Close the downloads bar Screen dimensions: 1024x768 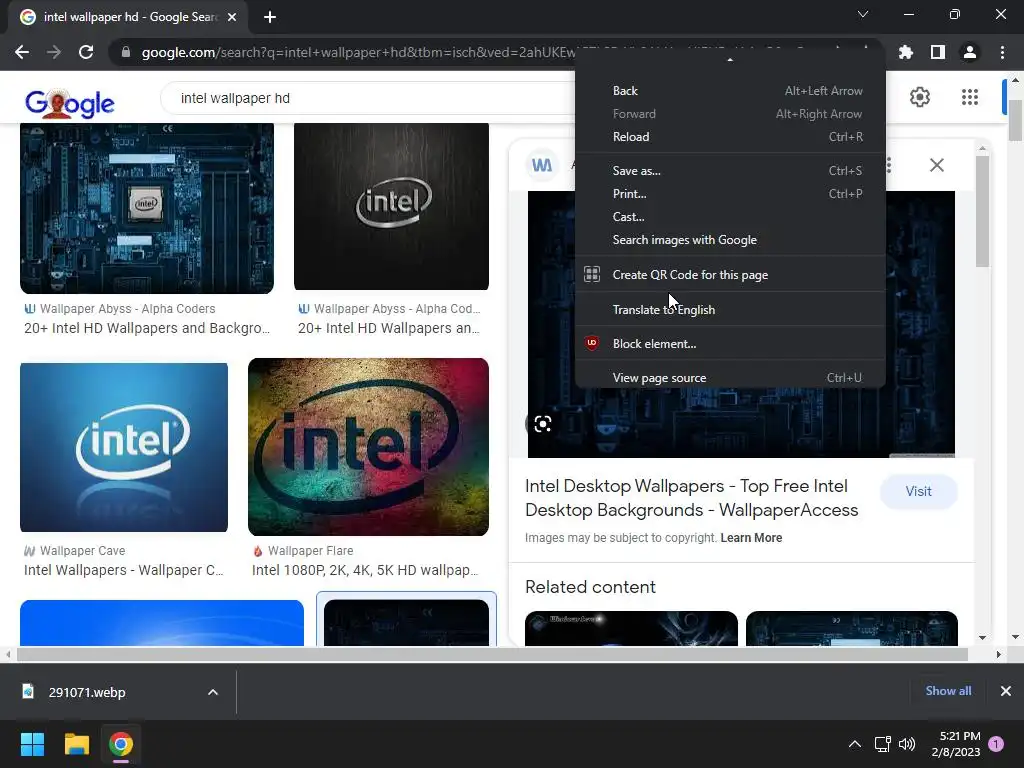pos(1006,691)
